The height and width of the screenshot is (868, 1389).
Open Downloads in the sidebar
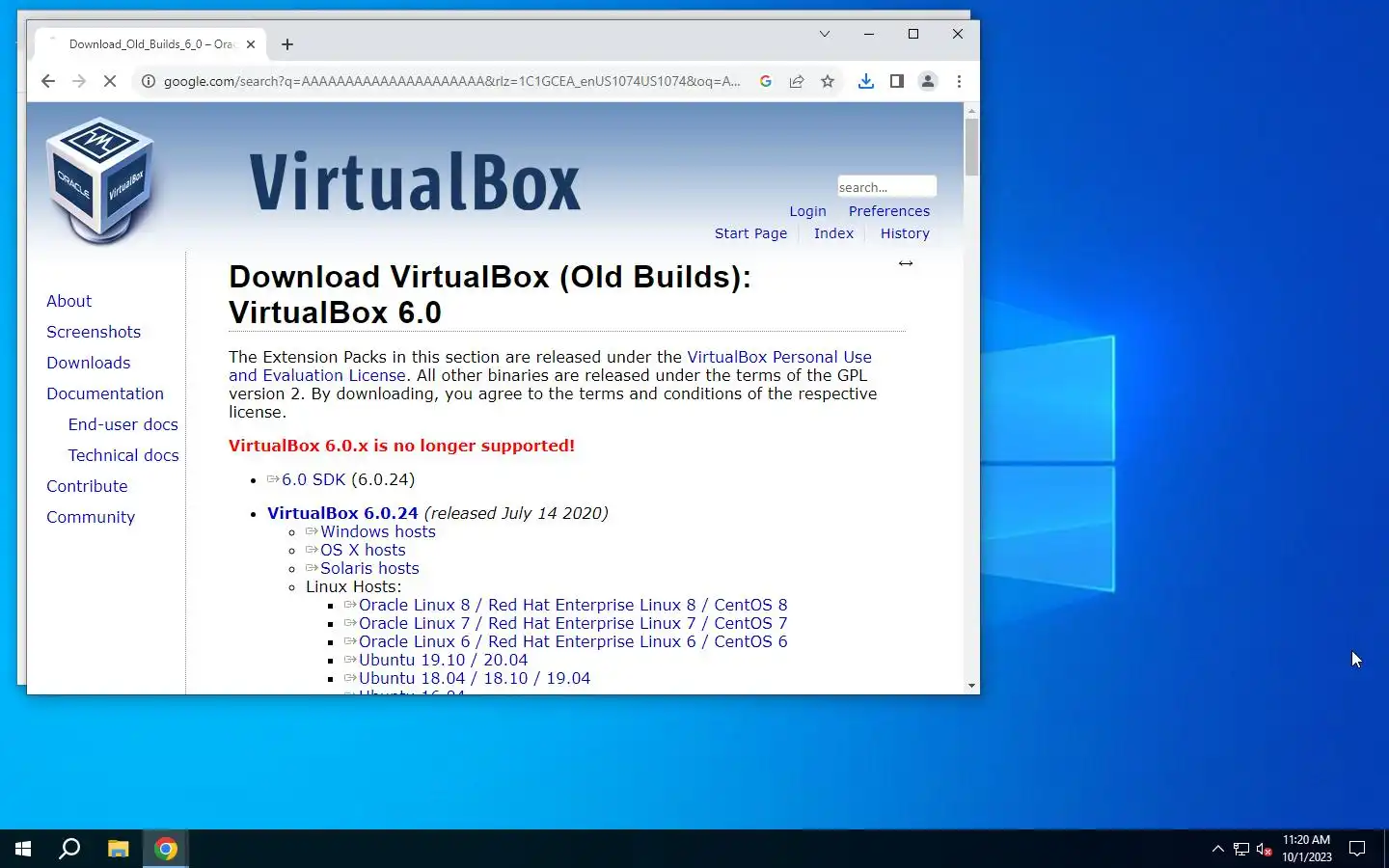tap(88, 363)
